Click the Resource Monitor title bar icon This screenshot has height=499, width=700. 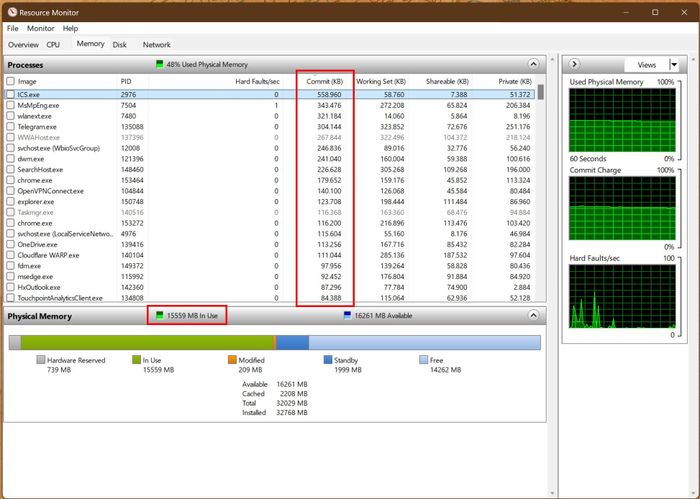(x=11, y=12)
